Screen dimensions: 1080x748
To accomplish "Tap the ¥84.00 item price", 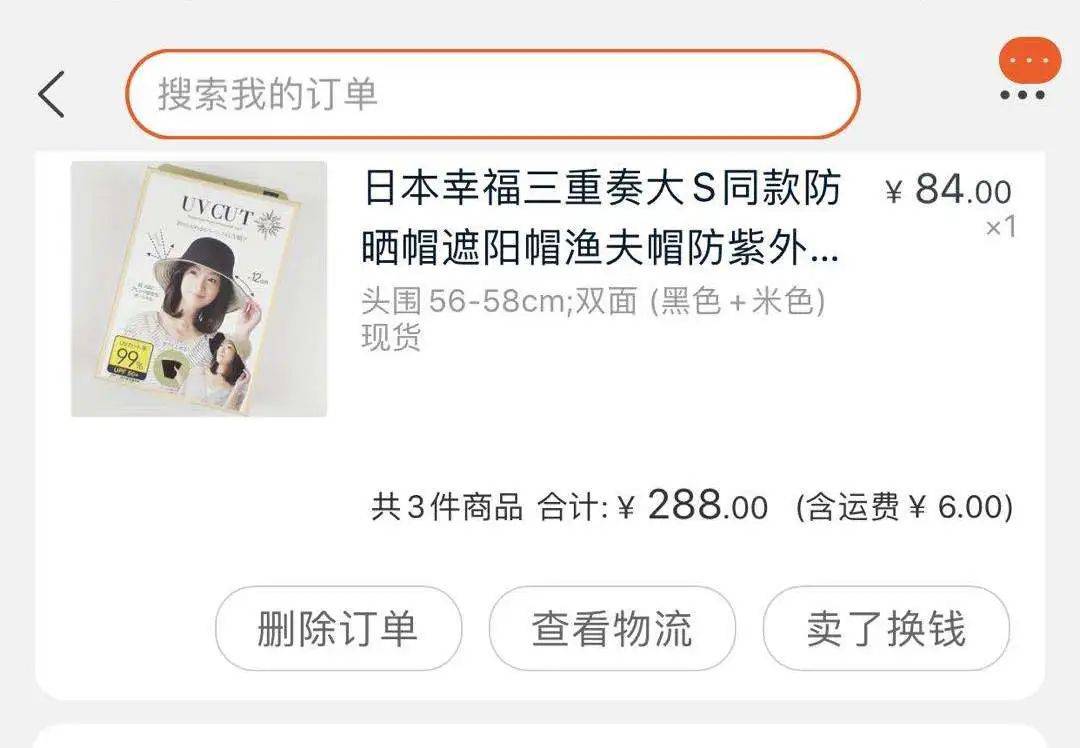I will tap(949, 189).
